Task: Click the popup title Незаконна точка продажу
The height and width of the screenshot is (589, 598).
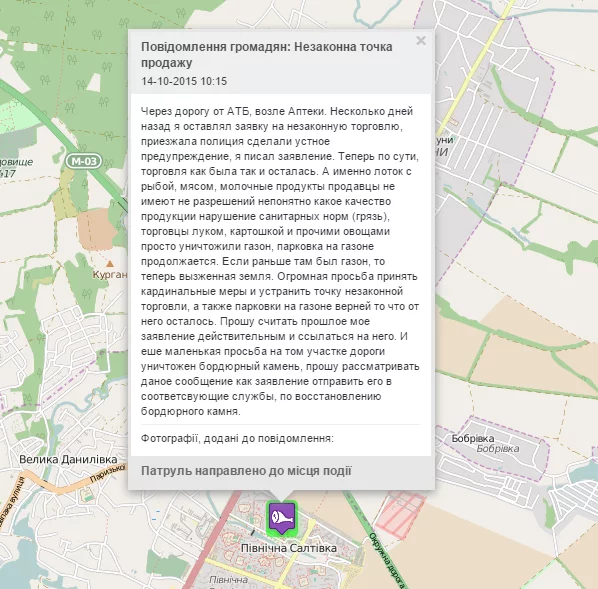Action: pos(267,55)
